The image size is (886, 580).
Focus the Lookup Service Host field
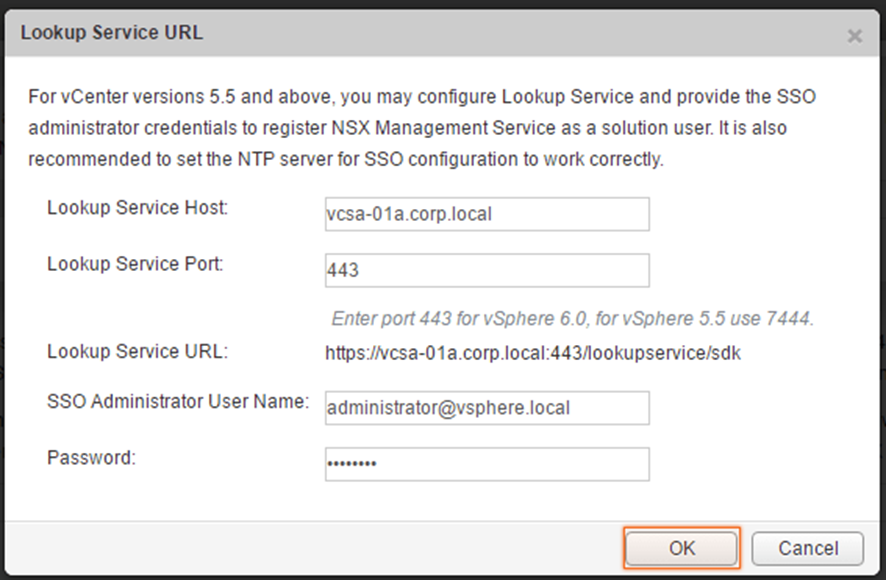tap(487, 214)
